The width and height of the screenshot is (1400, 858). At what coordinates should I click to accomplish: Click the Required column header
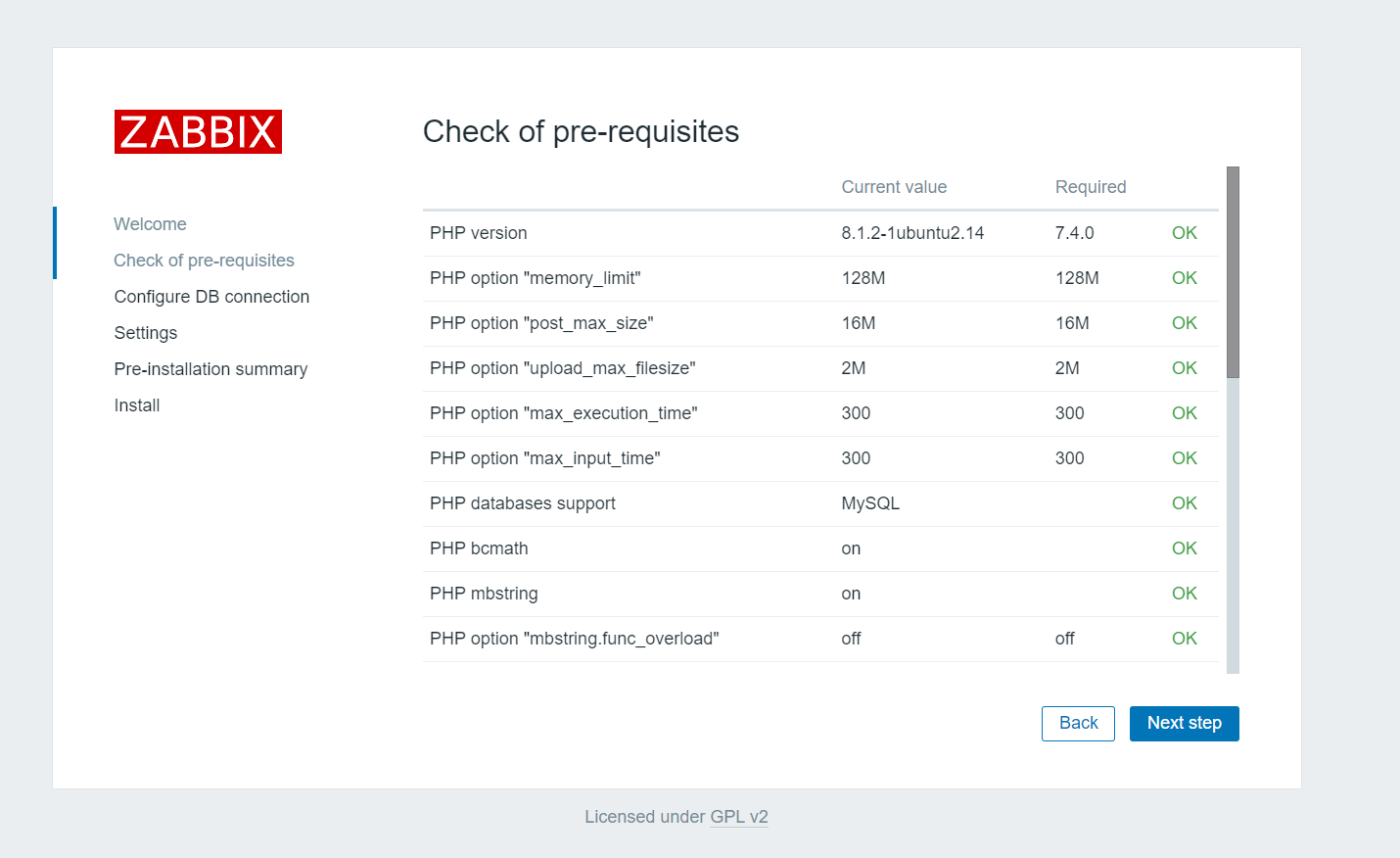click(1091, 187)
